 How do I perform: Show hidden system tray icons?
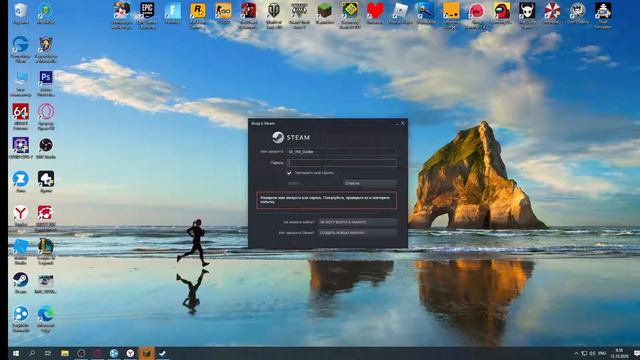[576, 353]
